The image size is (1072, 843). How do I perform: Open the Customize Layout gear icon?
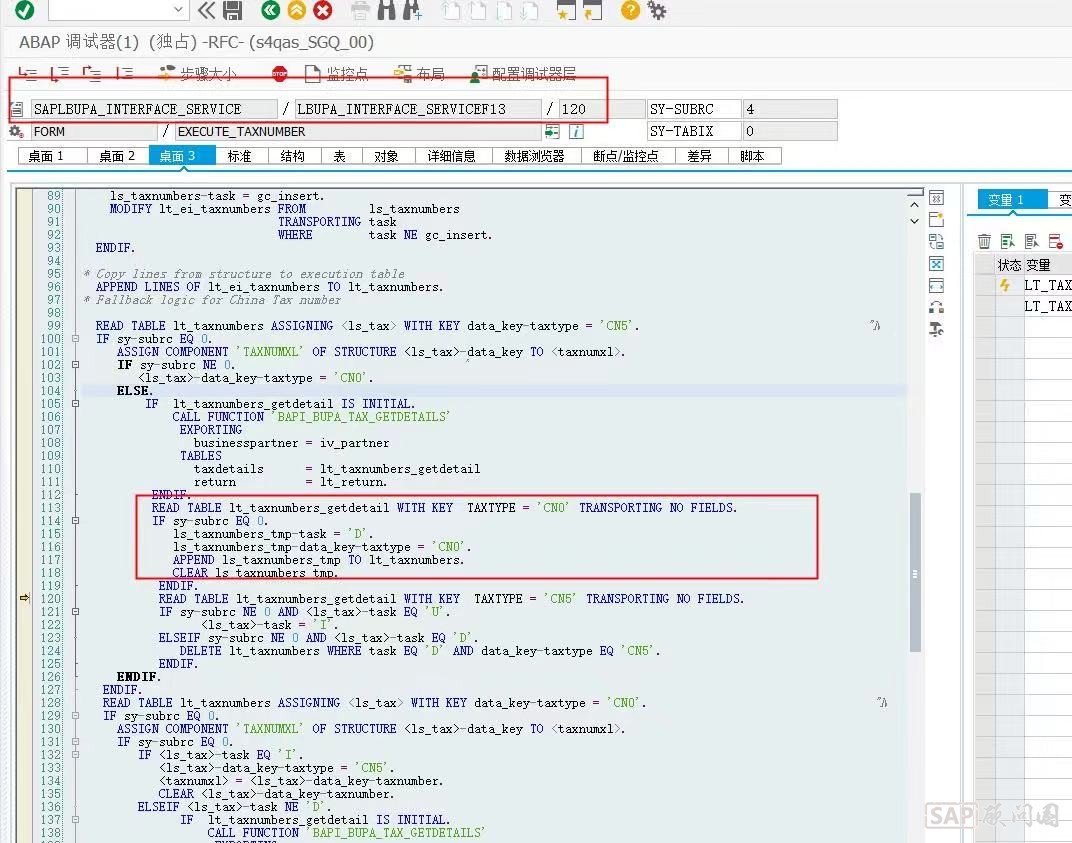(656, 10)
